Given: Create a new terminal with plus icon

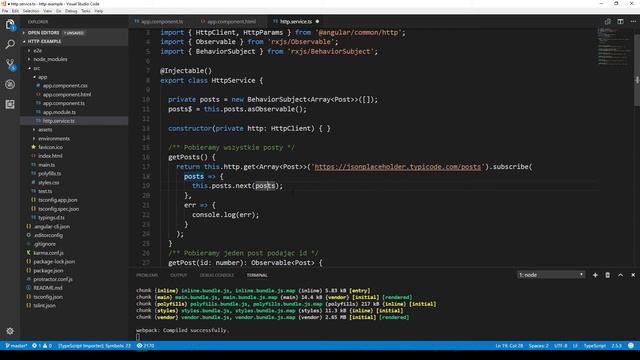Looking at the screenshot, I should (x=595, y=275).
